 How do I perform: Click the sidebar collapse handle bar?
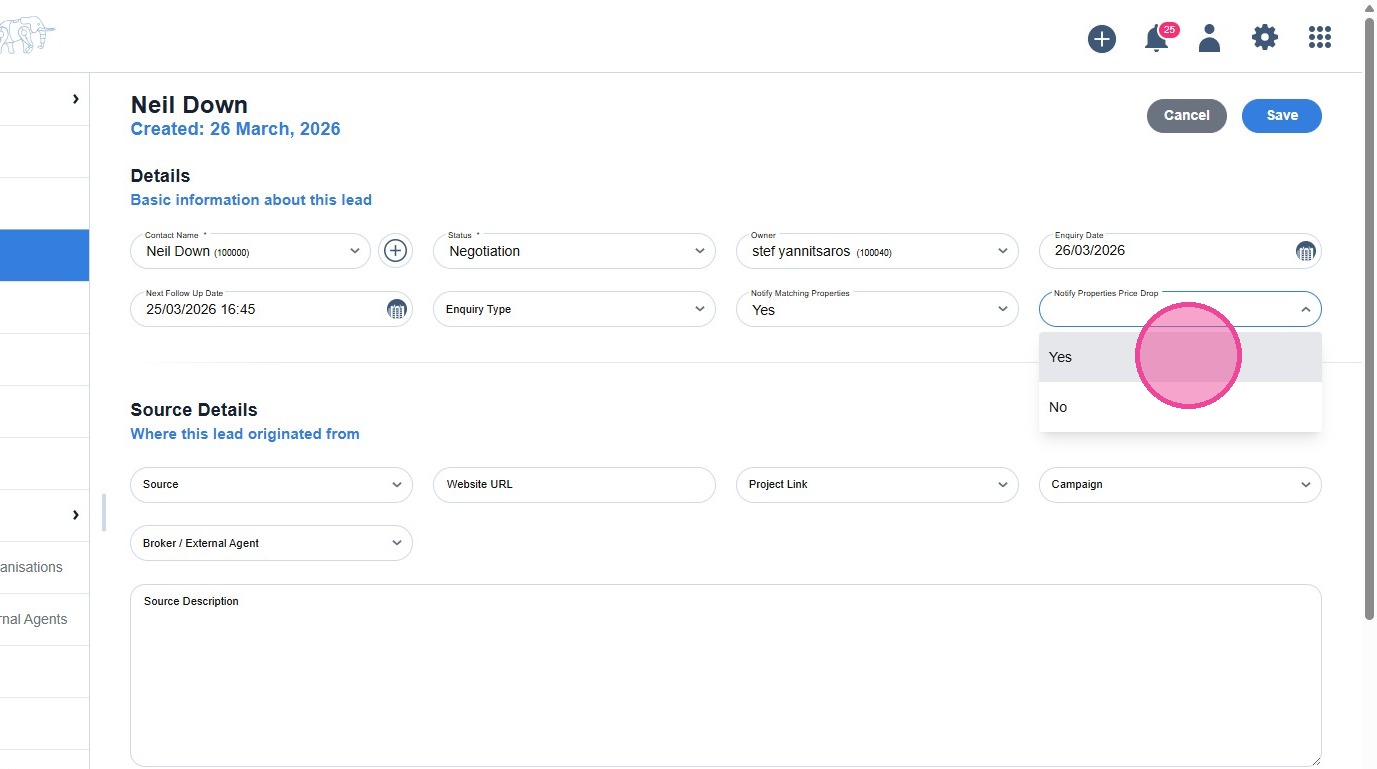point(104,512)
